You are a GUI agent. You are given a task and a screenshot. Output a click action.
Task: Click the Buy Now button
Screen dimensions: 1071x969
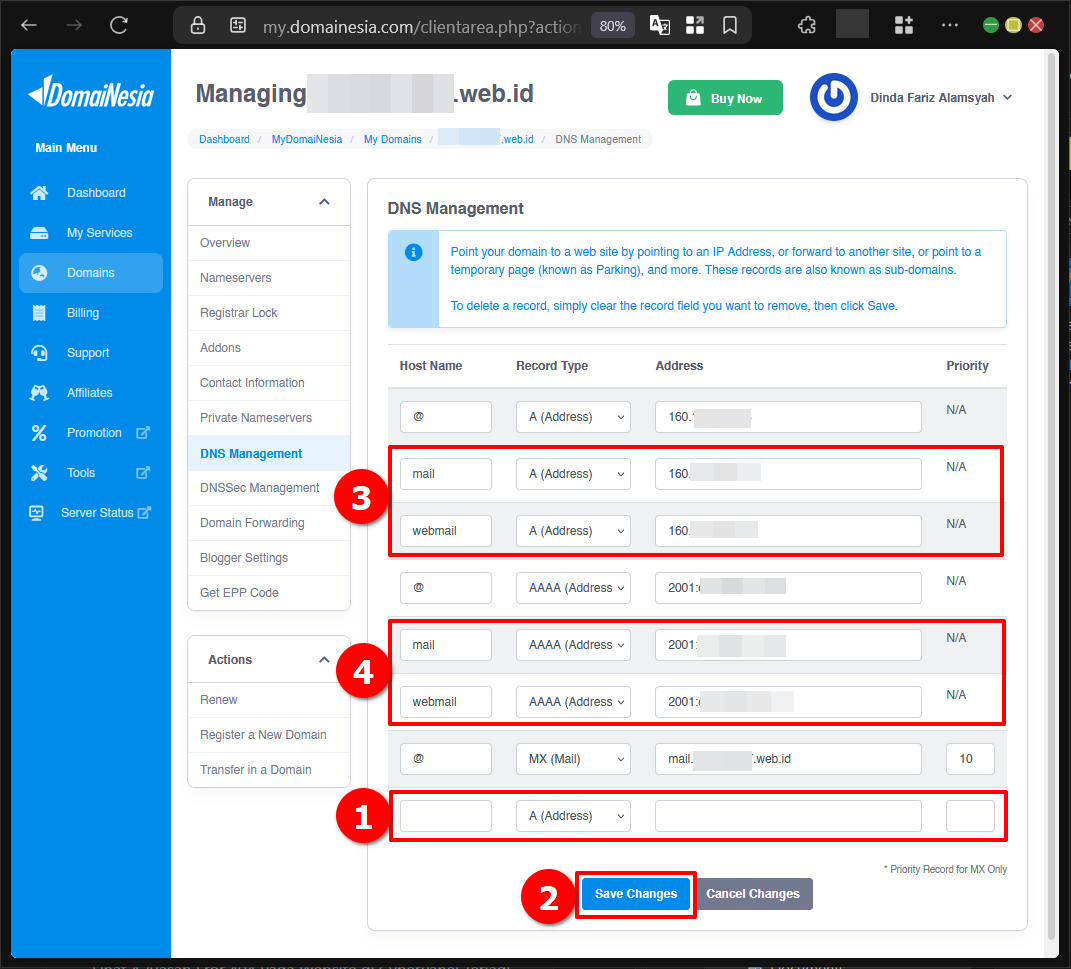pos(725,97)
